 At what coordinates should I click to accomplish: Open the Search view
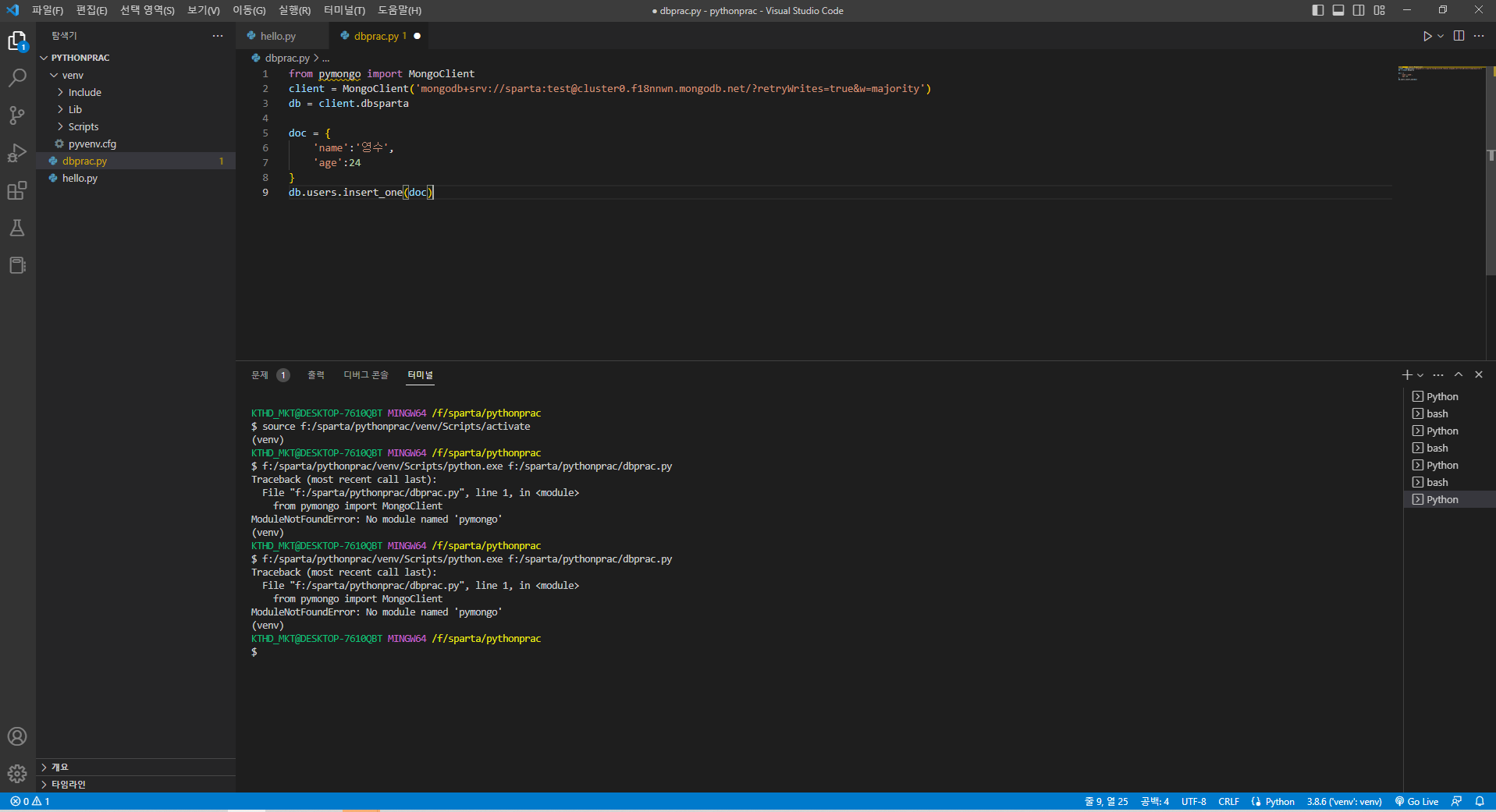pos(17,78)
